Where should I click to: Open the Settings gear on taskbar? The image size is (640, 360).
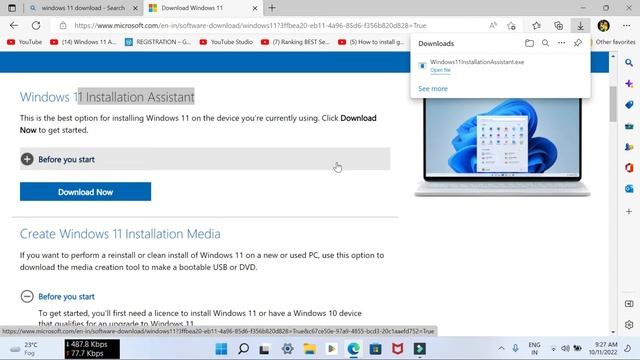tap(288, 349)
